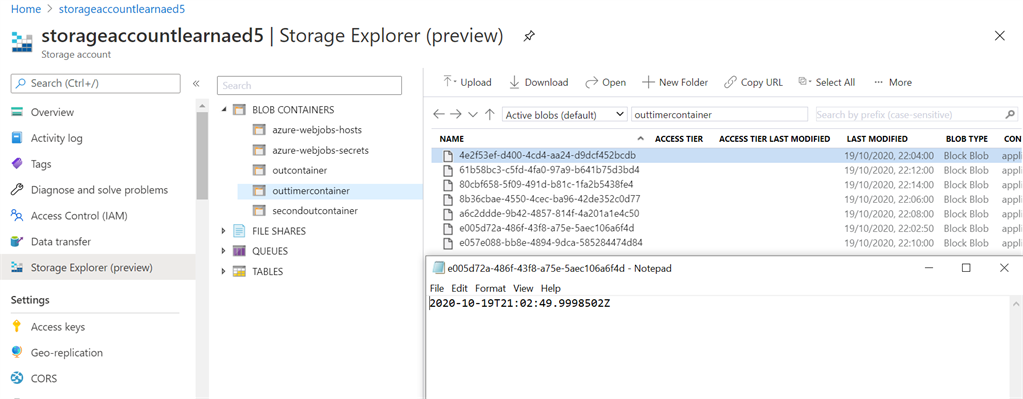1023x399 pixels.
Task: Sort by ACCESS TIER column header
Action: coord(679,139)
